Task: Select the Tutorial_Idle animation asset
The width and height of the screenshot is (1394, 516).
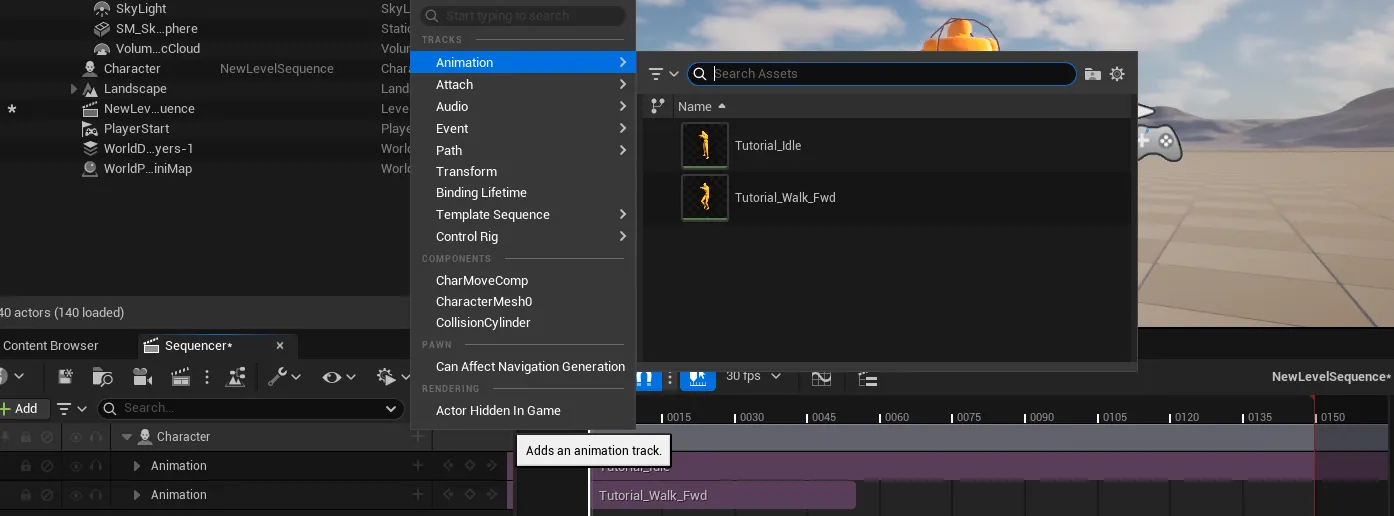Action: tap(889, 146)
